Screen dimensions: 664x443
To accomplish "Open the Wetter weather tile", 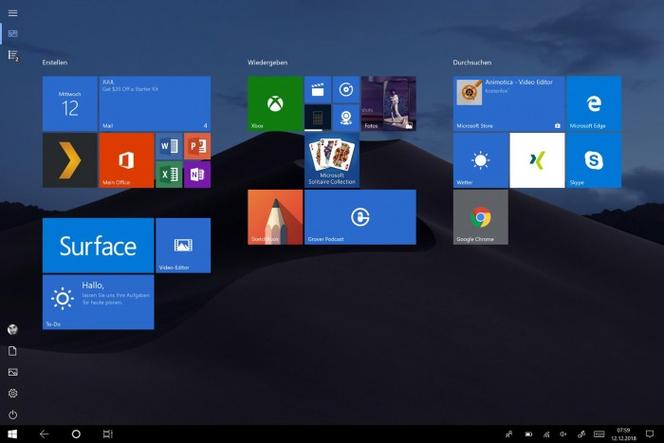I will (481, 160).
